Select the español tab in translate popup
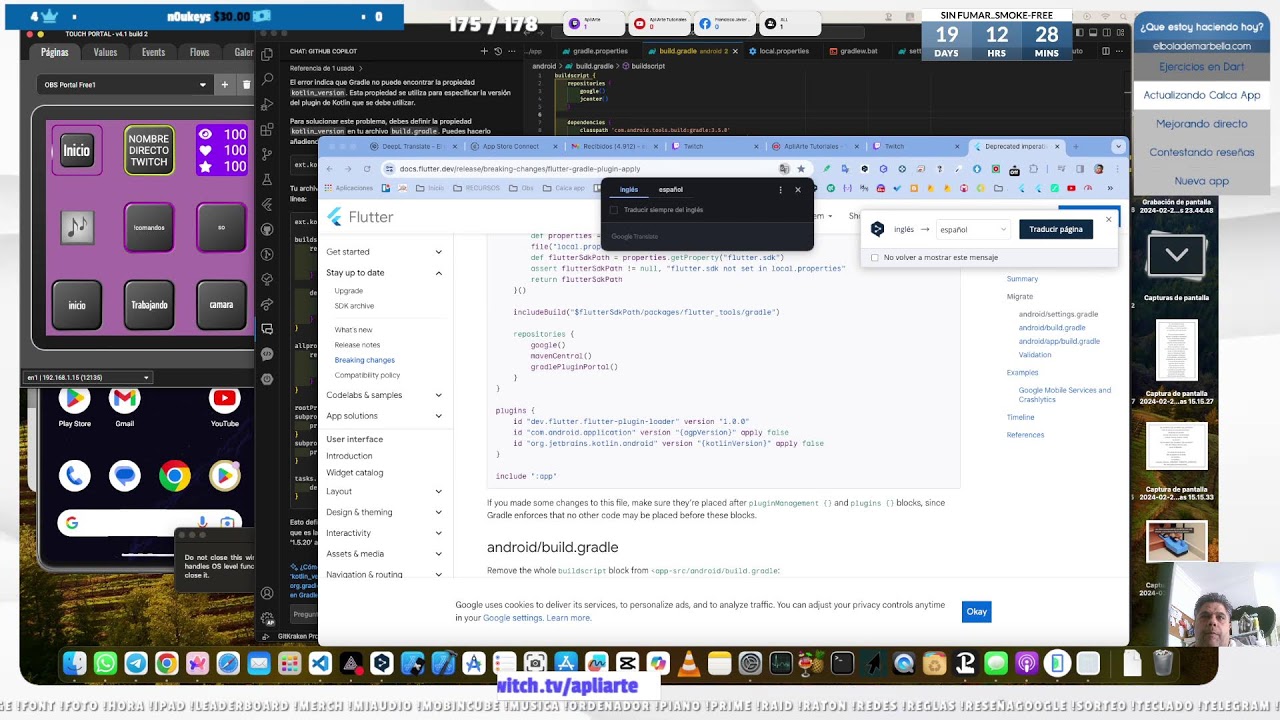 coord(671,189)
